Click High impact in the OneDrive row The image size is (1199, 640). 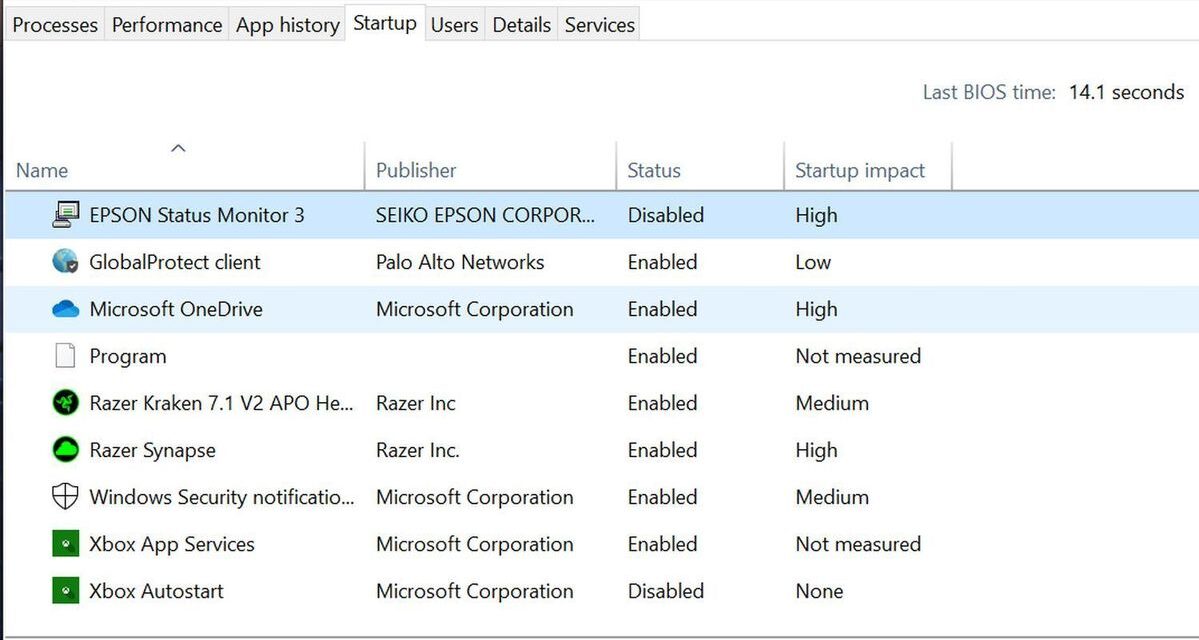[x=816, y=310]
